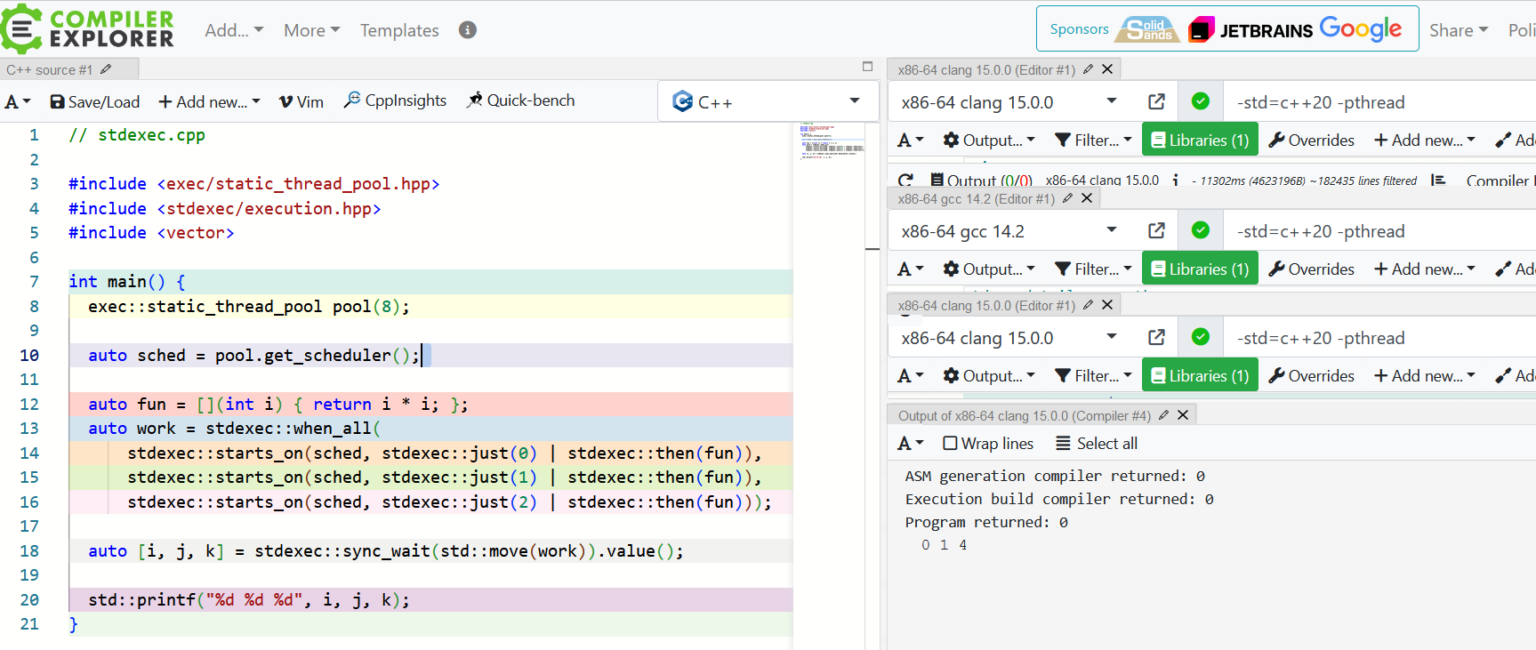Enable Vim editing mode

[x=301, y=100]
